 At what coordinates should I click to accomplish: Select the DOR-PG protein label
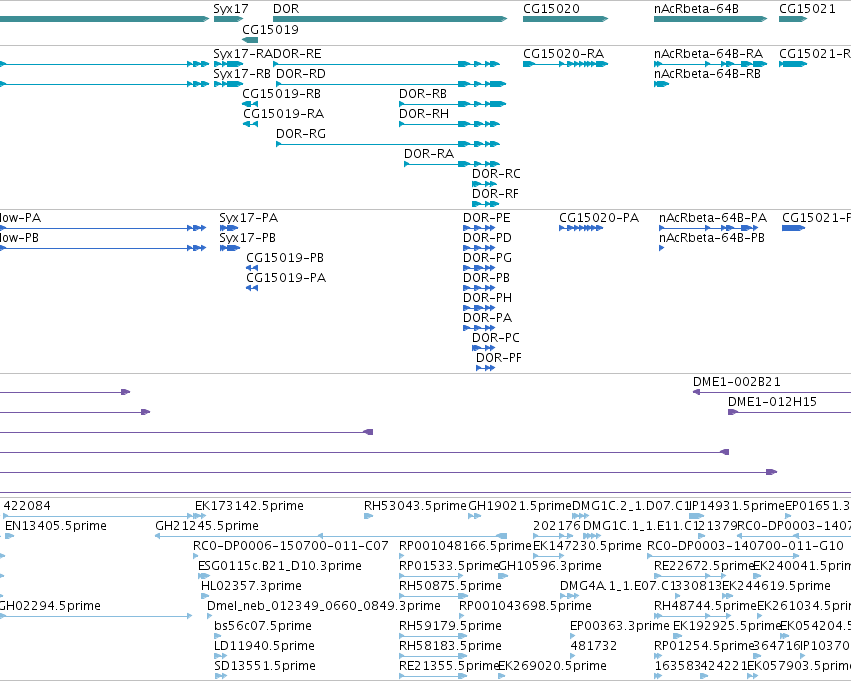pos(487,258)
